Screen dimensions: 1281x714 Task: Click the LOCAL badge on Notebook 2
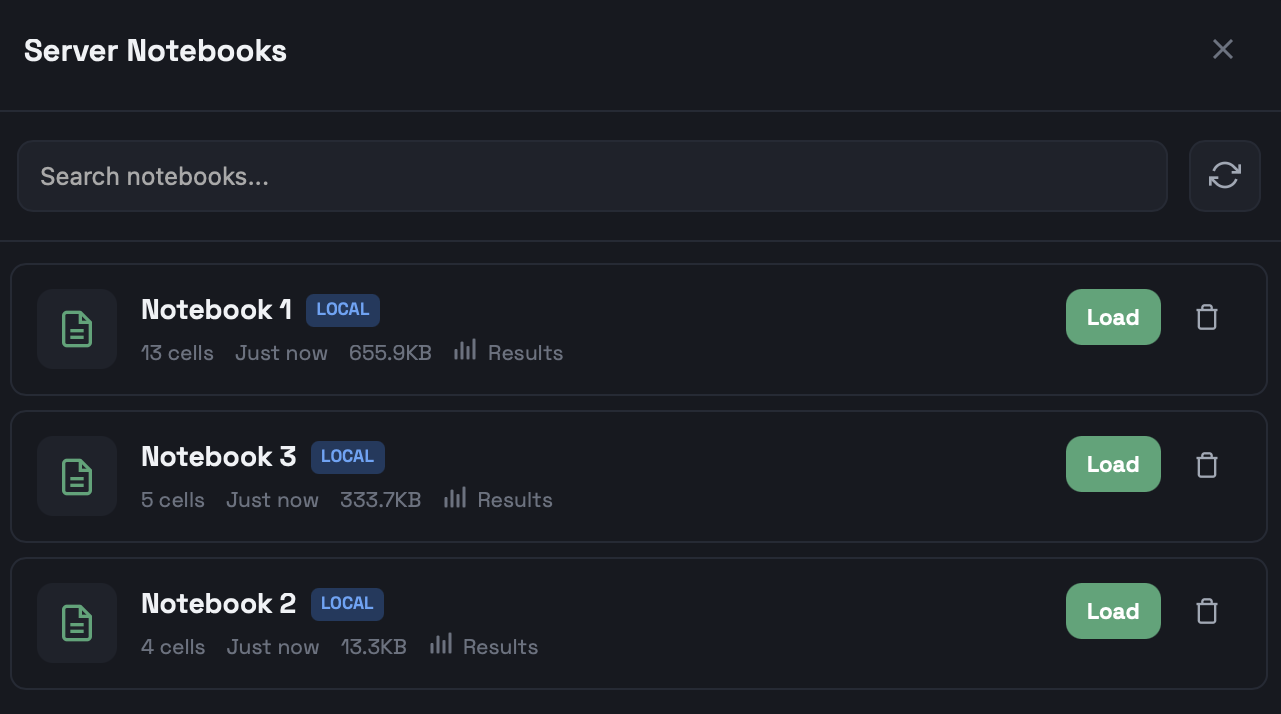pyautogui.click(x=347, y=604)
